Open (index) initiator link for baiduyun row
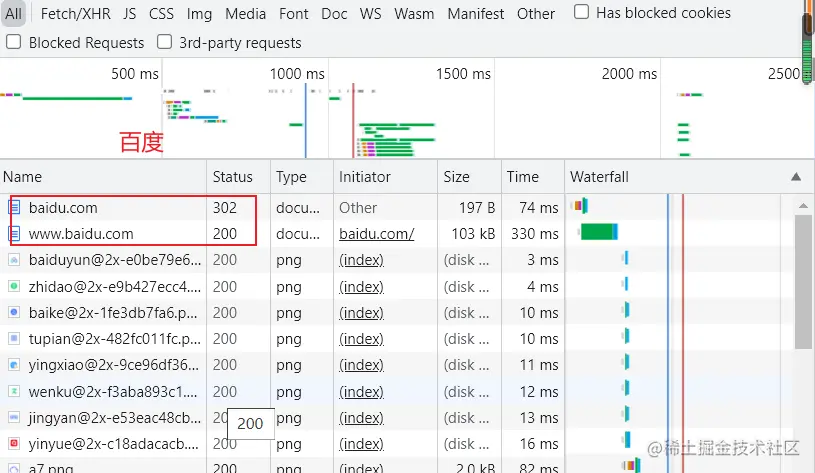The width and height of the screenshot is (815, 473). click(361, 260)
